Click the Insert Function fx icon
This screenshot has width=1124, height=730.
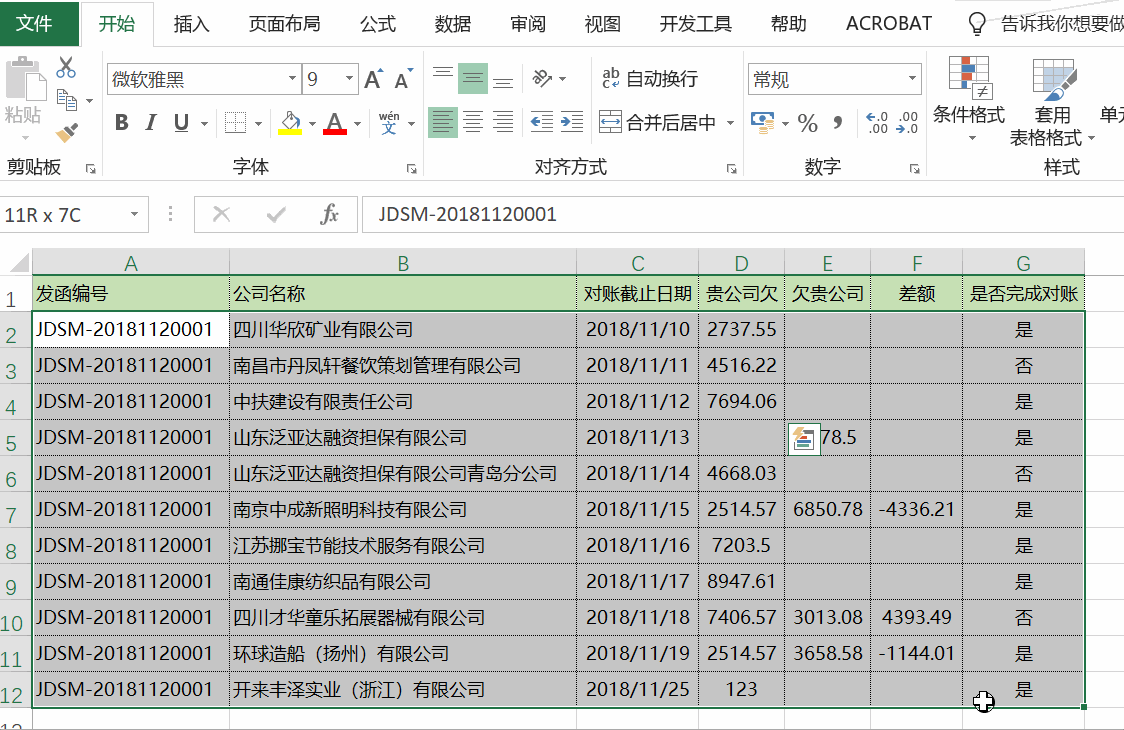pyautogui.click(x=329, y=214)
